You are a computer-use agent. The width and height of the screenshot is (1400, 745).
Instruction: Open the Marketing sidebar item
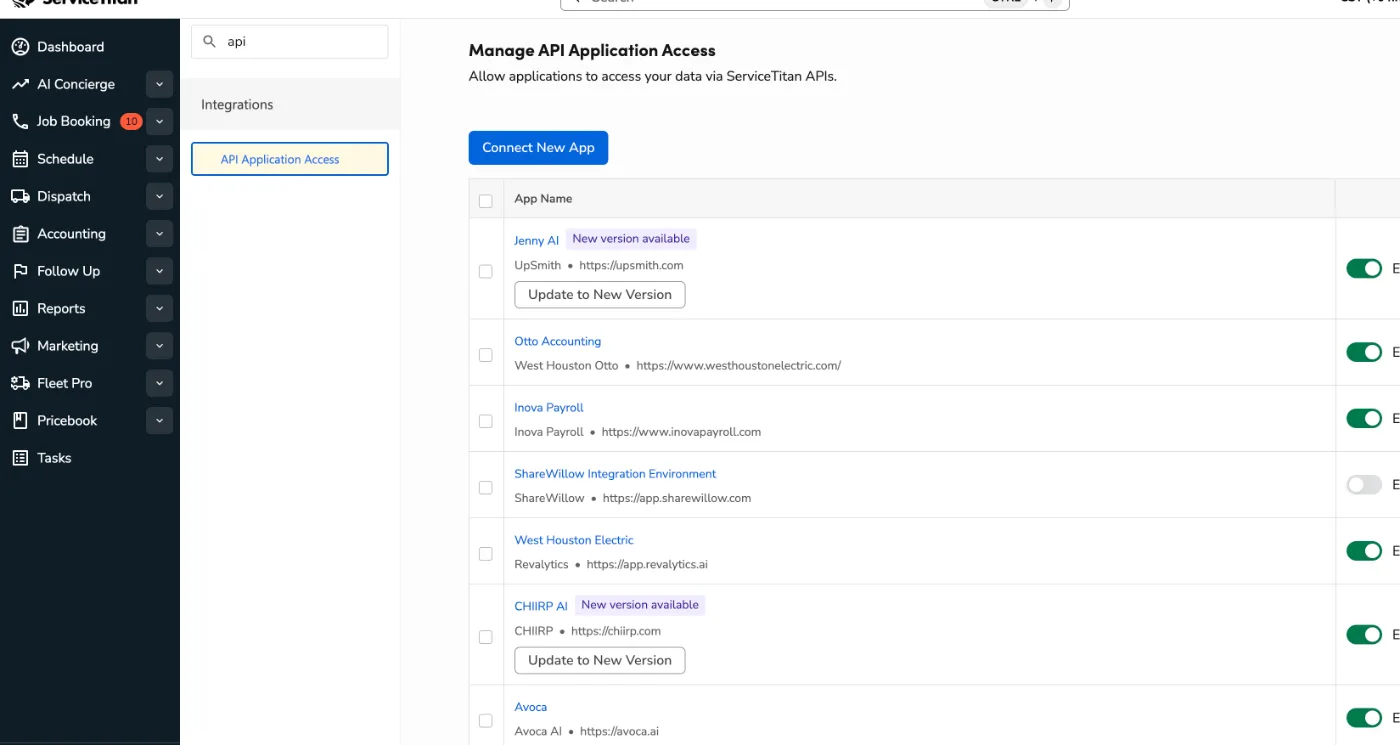point(67,346)
